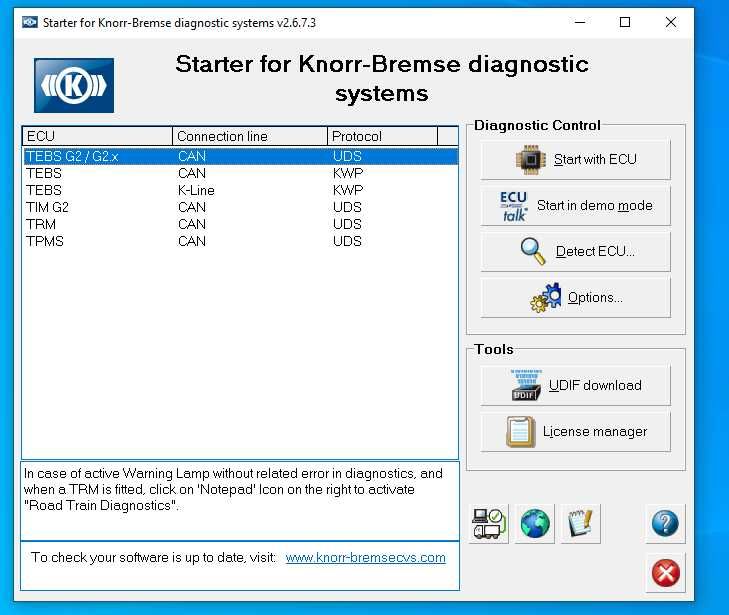Start the UDIF download tool
The width and height of the screenshot is (729, 615).
point(575,385)
